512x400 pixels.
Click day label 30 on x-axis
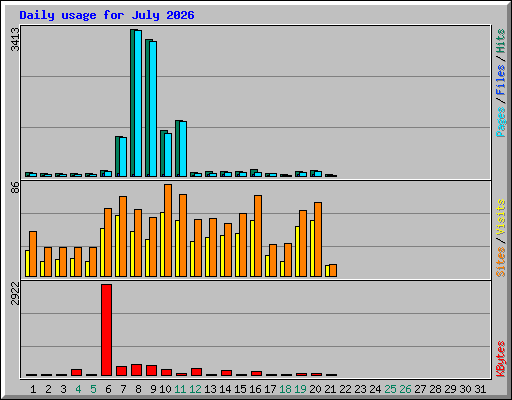(465, 389)
